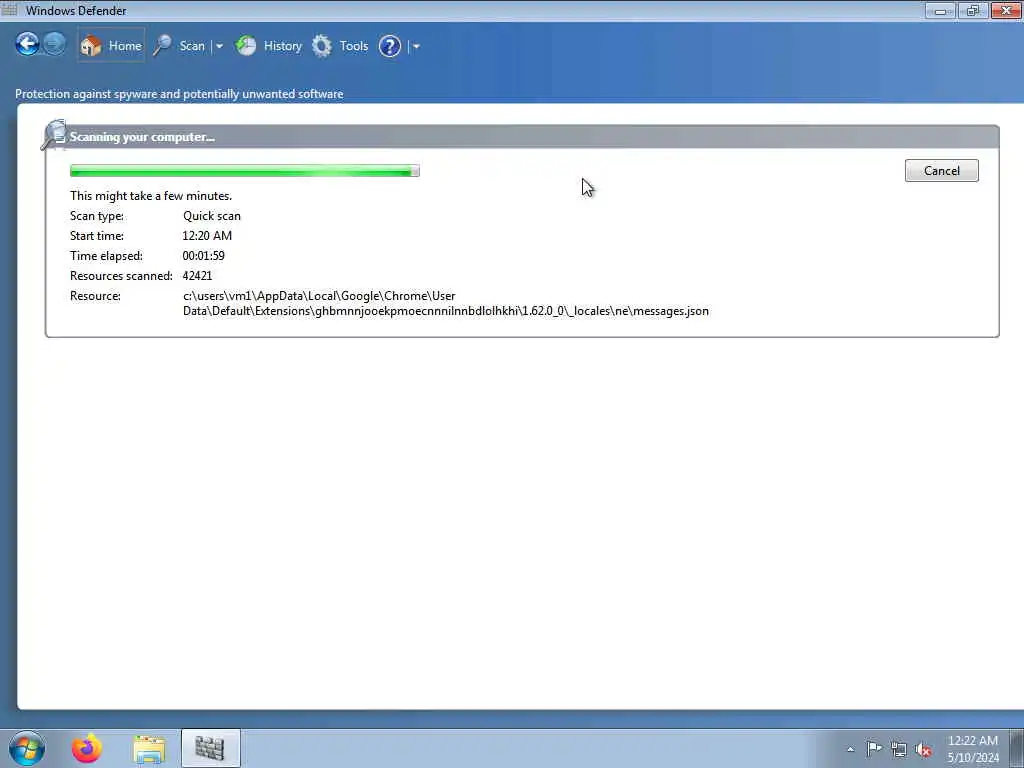Select the 'Quick scan' scan type value
The width and height of the screenshot is (1024, 768).
[212, 216]
